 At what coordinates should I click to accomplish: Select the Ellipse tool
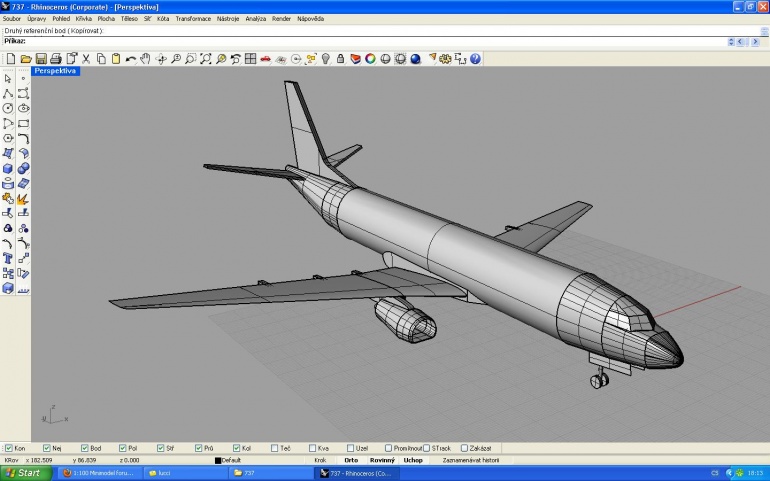24,109
